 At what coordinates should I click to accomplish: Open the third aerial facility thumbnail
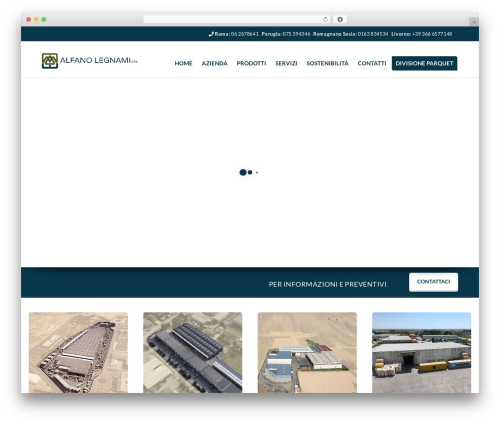pos(307,352)
